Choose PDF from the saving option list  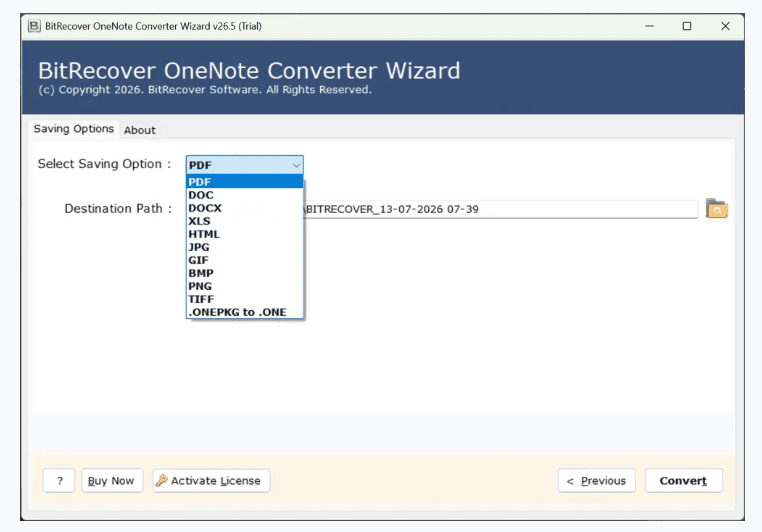(x=244, y=182)
